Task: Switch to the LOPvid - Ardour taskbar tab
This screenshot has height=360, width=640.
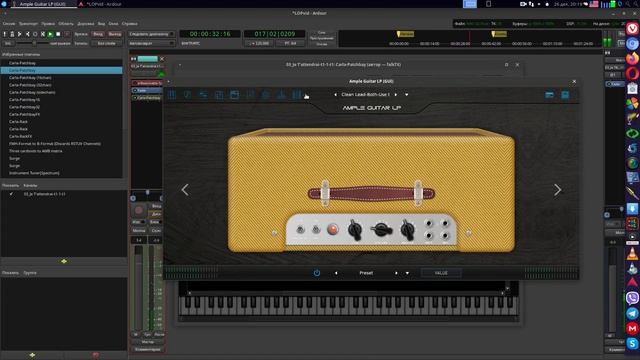Action: tap(104, 4)
